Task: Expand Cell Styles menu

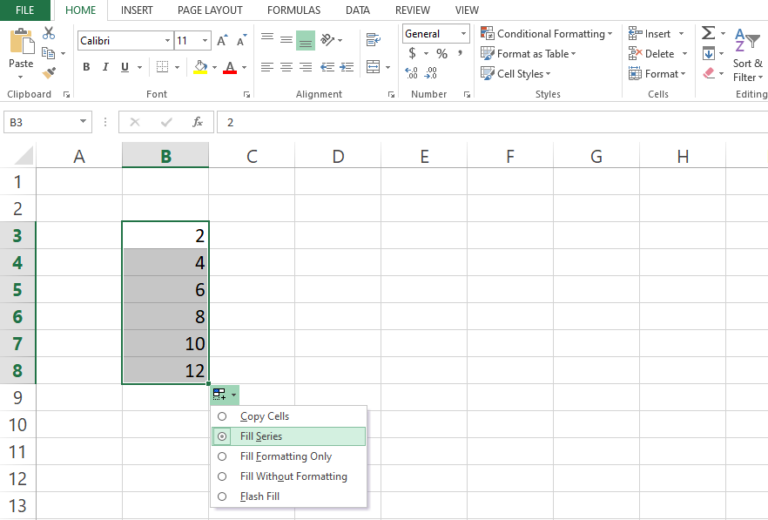Action: 516,73
